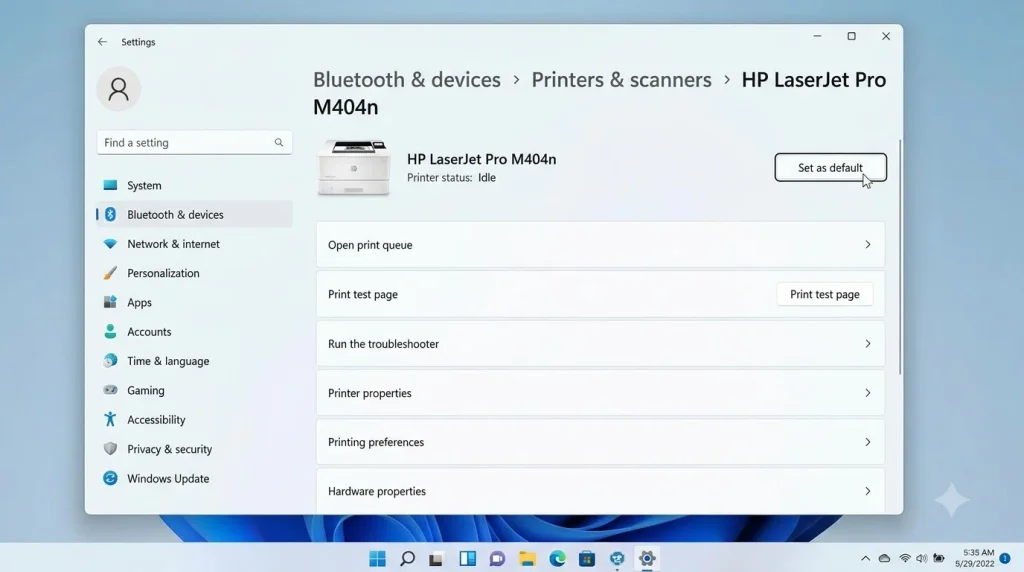This screenshot has width=1024, height=572.
Task: Open Chat from the taskbar
Action: tap(497, 559)
